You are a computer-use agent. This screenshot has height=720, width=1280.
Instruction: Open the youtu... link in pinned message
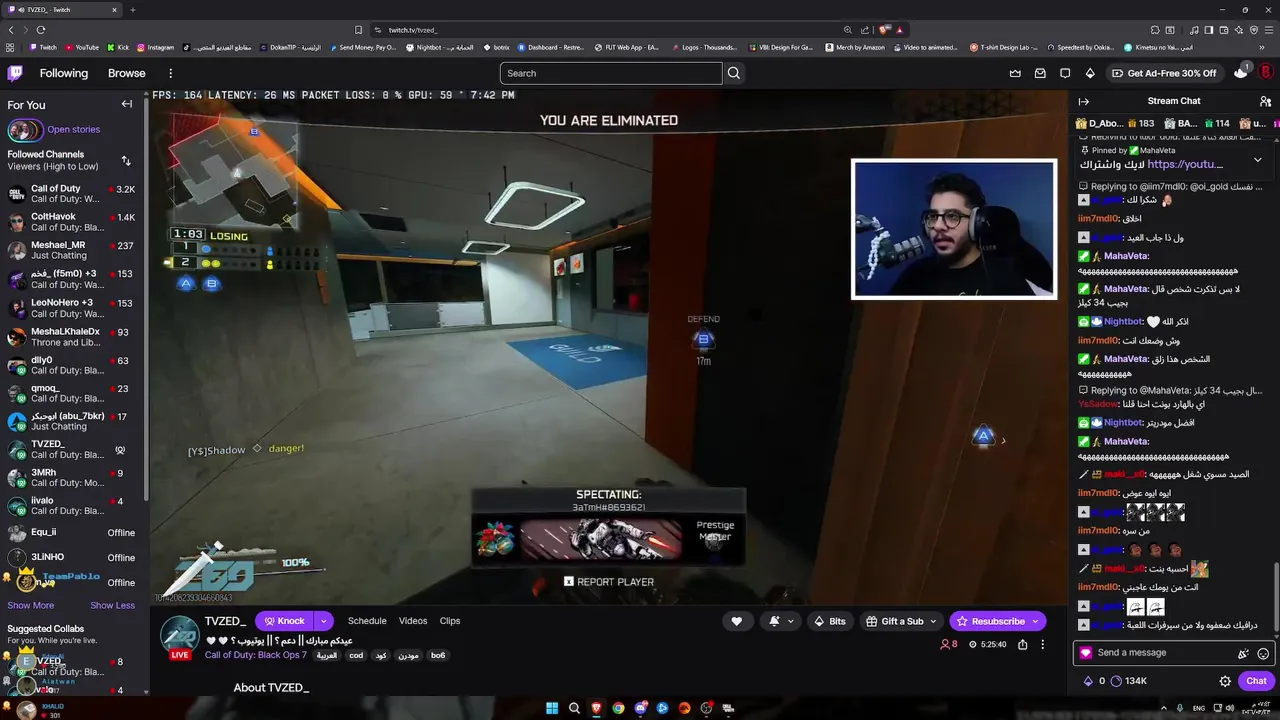[1185, 164]
